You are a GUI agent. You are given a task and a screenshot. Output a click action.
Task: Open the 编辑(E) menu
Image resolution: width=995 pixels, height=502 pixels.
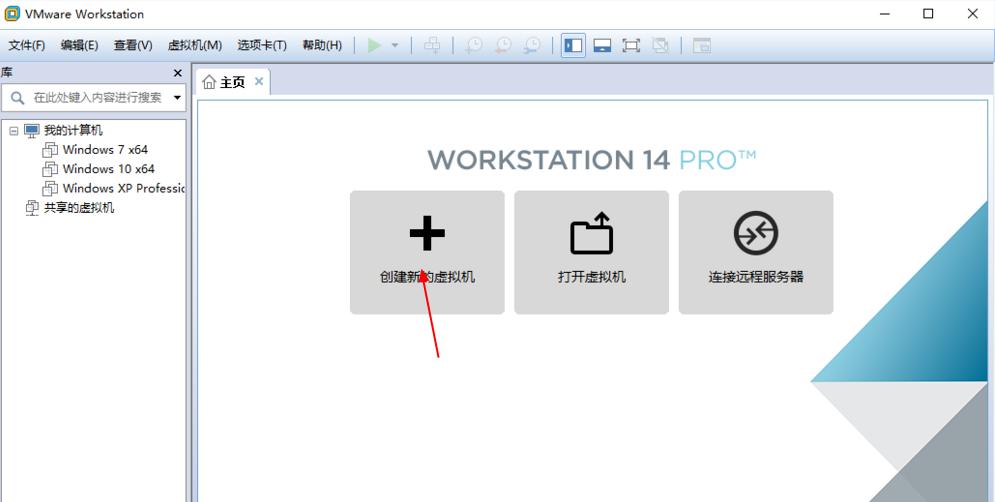[79, 45]
